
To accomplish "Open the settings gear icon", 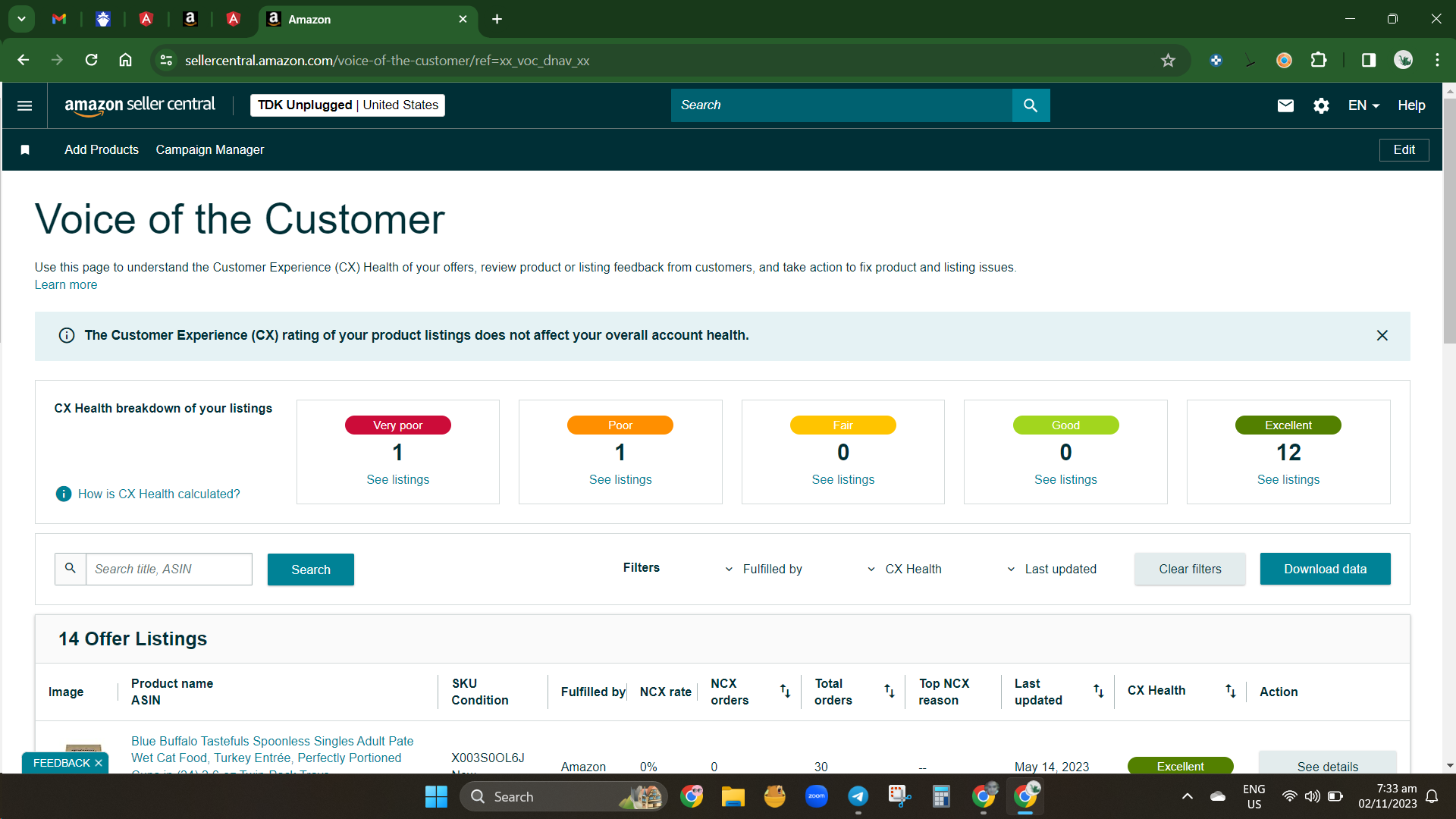I will pos(1321,105).
